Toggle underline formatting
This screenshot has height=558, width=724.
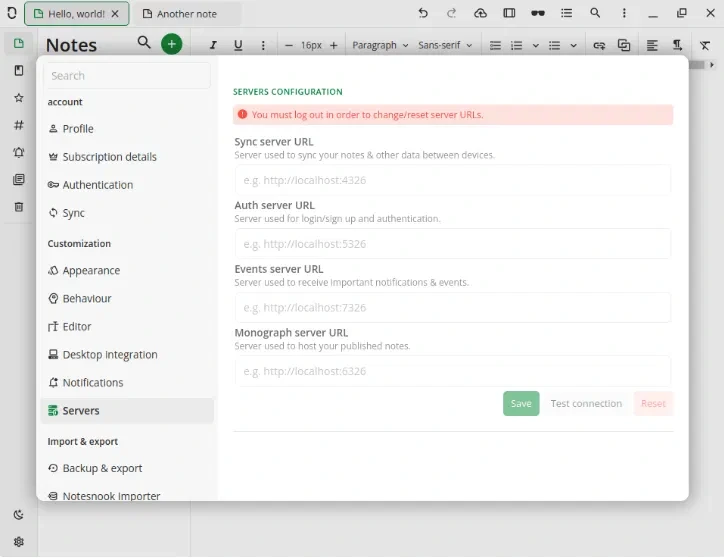238,46
